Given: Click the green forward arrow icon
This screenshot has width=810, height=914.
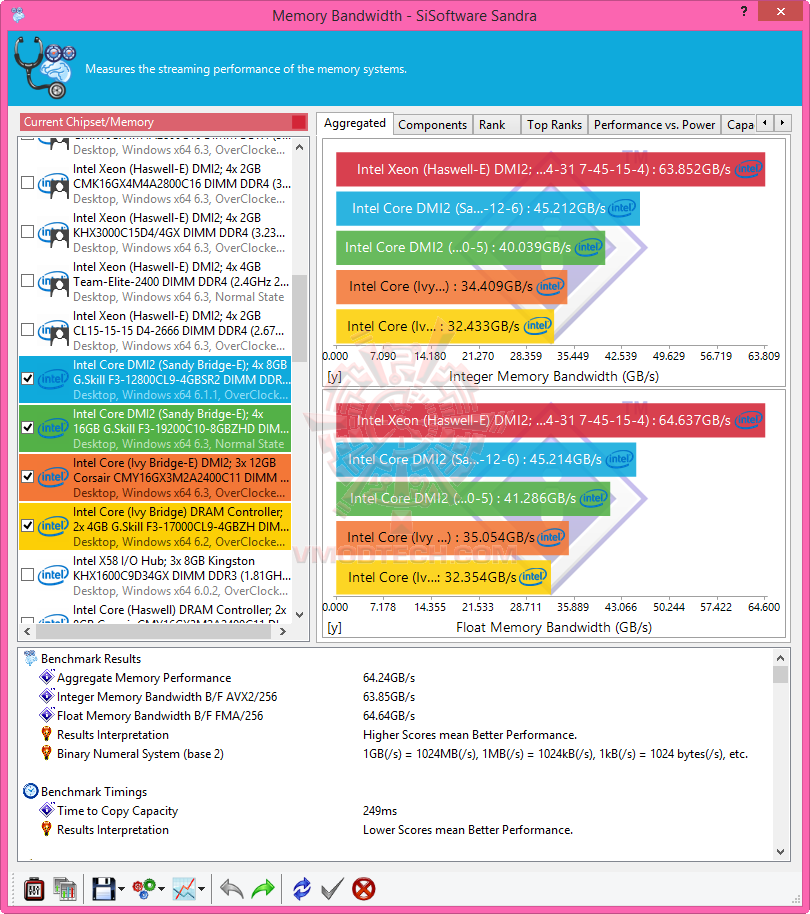Looking at the screenshot, I should 263,889.
